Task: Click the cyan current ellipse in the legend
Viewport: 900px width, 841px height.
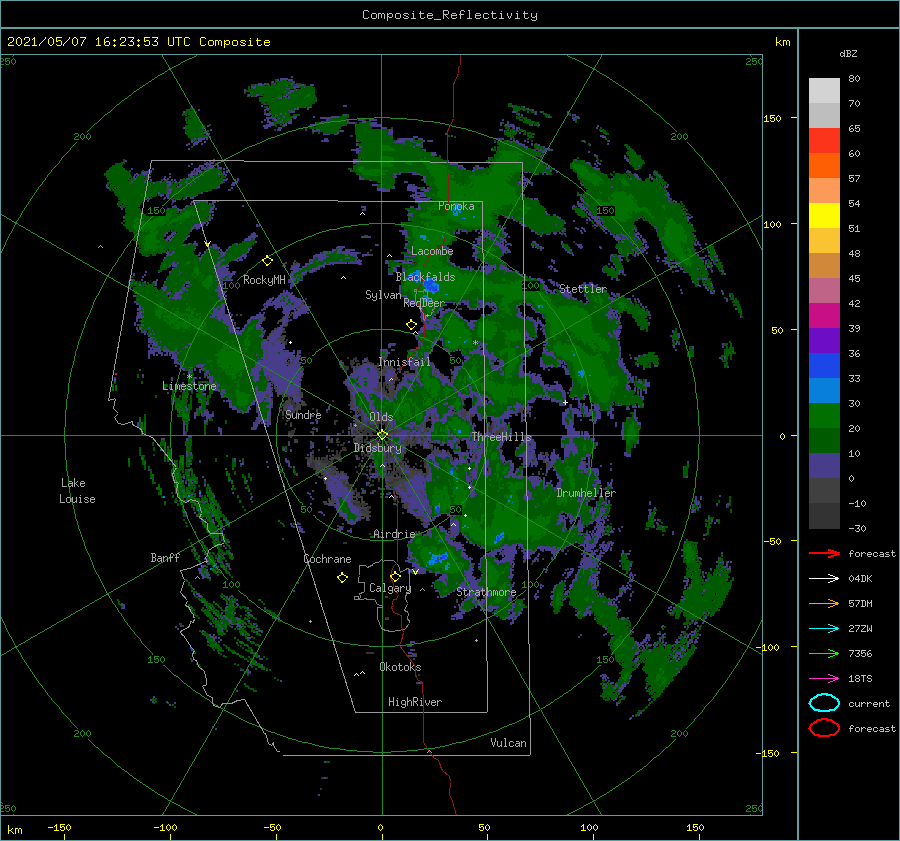Action: 824,703
